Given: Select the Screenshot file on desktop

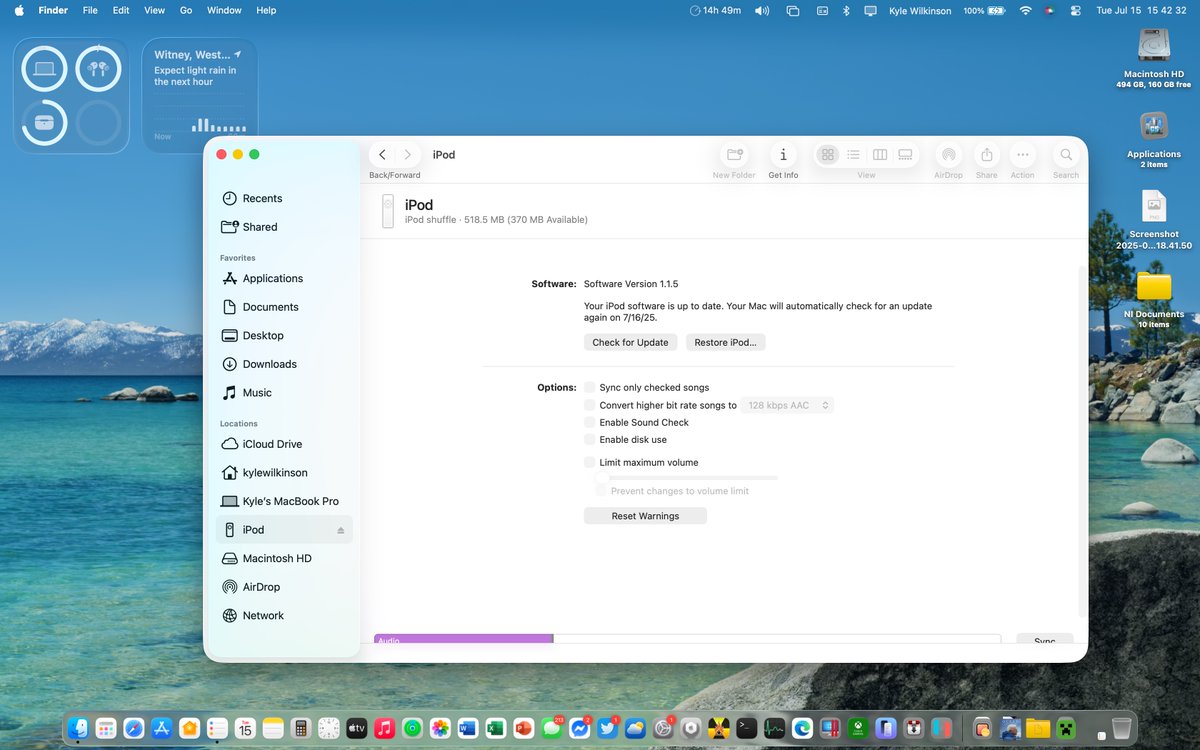Looking at the screenshot, I should (x=1154, y=220).
